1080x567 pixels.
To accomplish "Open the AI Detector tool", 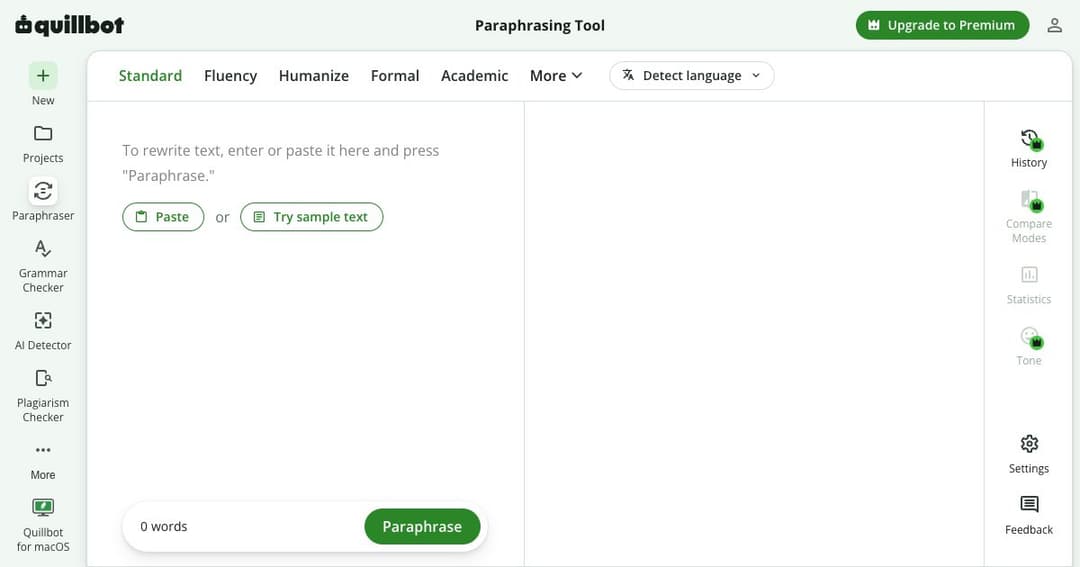I will tap(43, 331).
